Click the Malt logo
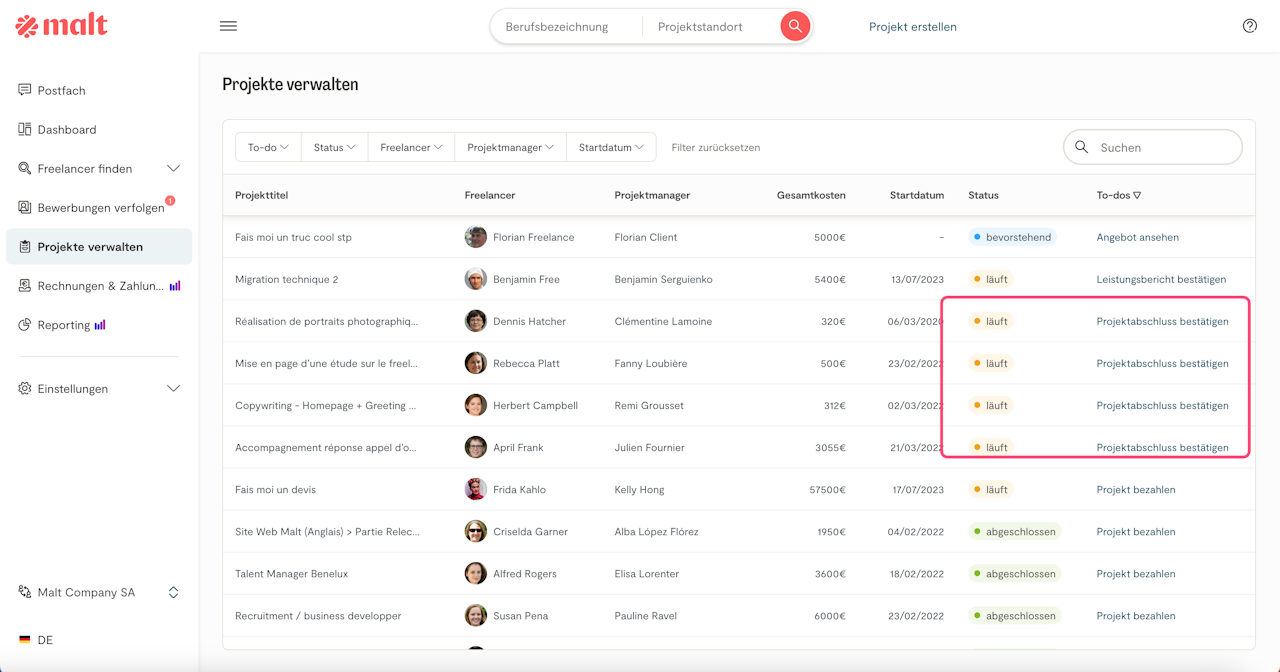The image size is (1280, 672). coord(62,26)
